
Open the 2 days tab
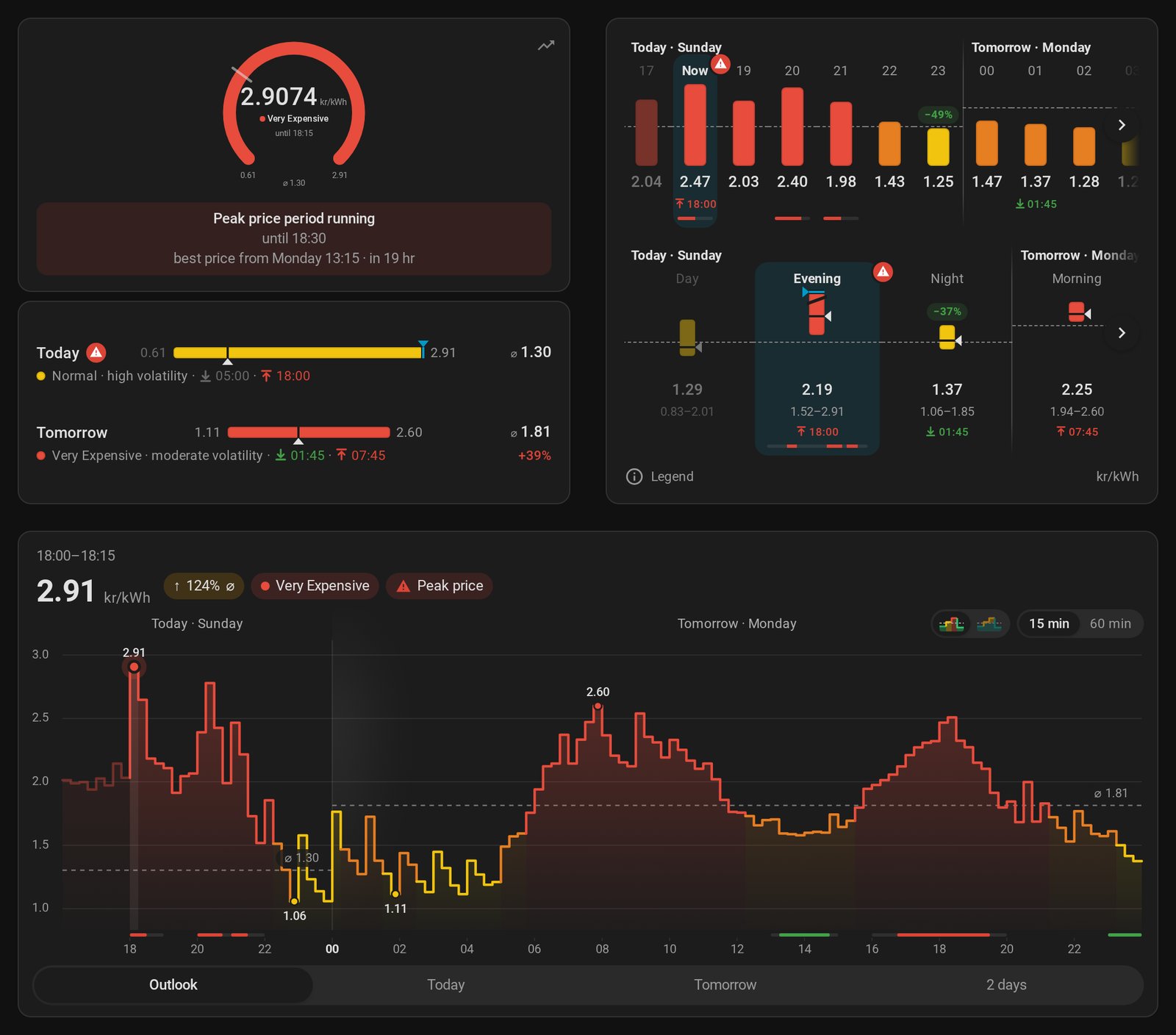tap(1006, 985)
